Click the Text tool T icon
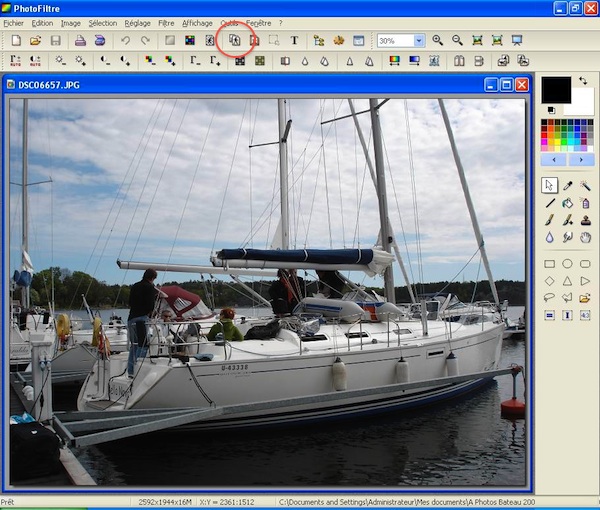600x510 pixels. [x=294, y=41]
